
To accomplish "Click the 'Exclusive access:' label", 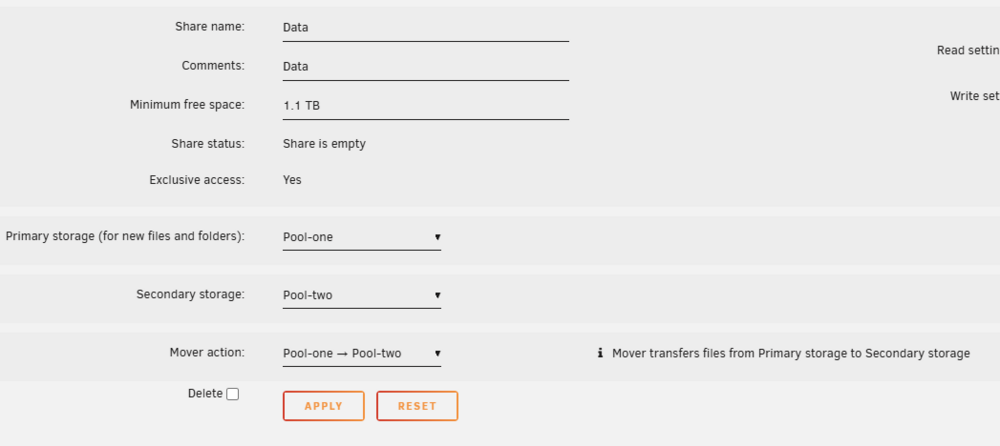I will (197, 181).
